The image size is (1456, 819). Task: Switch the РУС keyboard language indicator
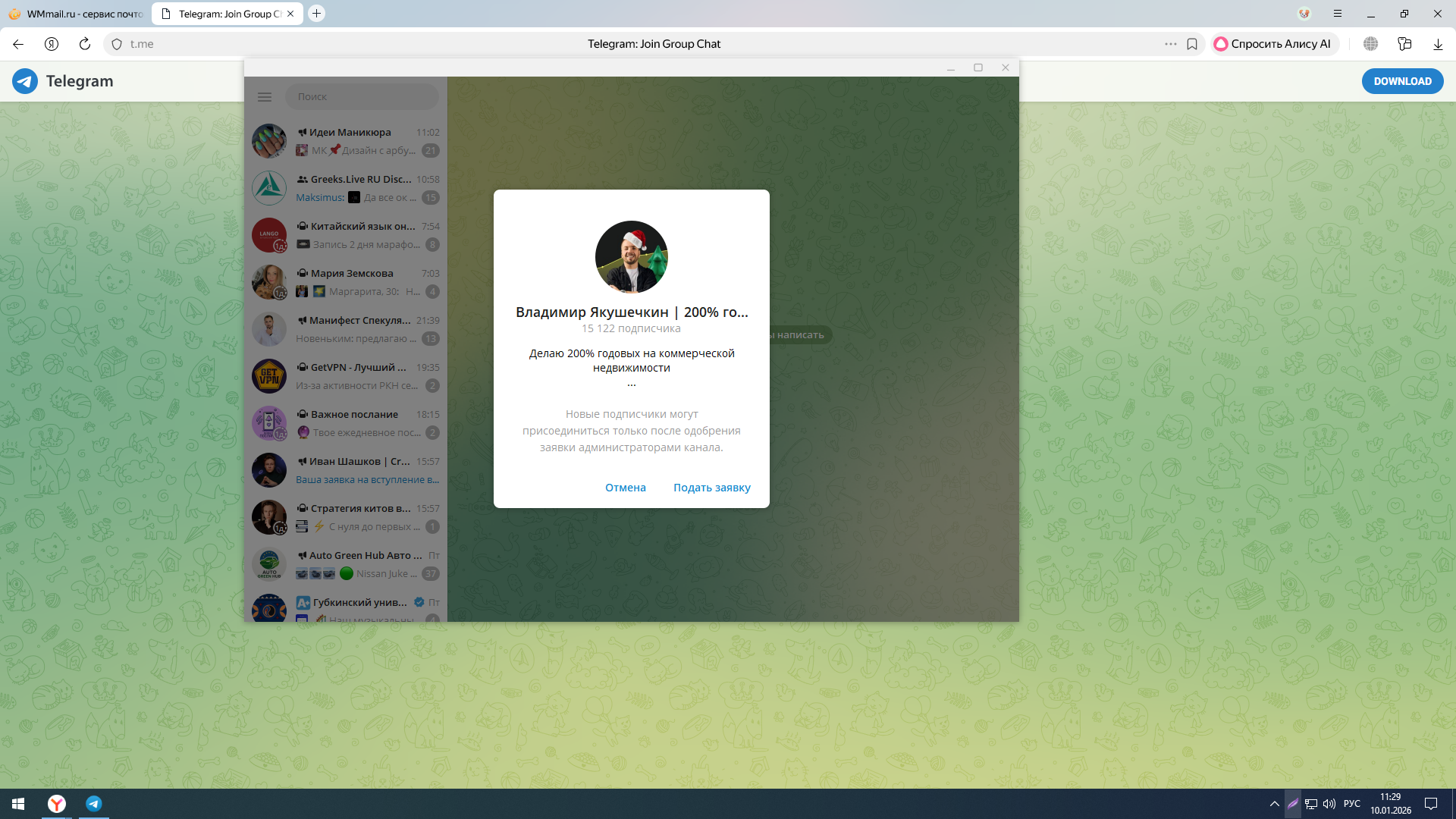tap(1351, 804)
